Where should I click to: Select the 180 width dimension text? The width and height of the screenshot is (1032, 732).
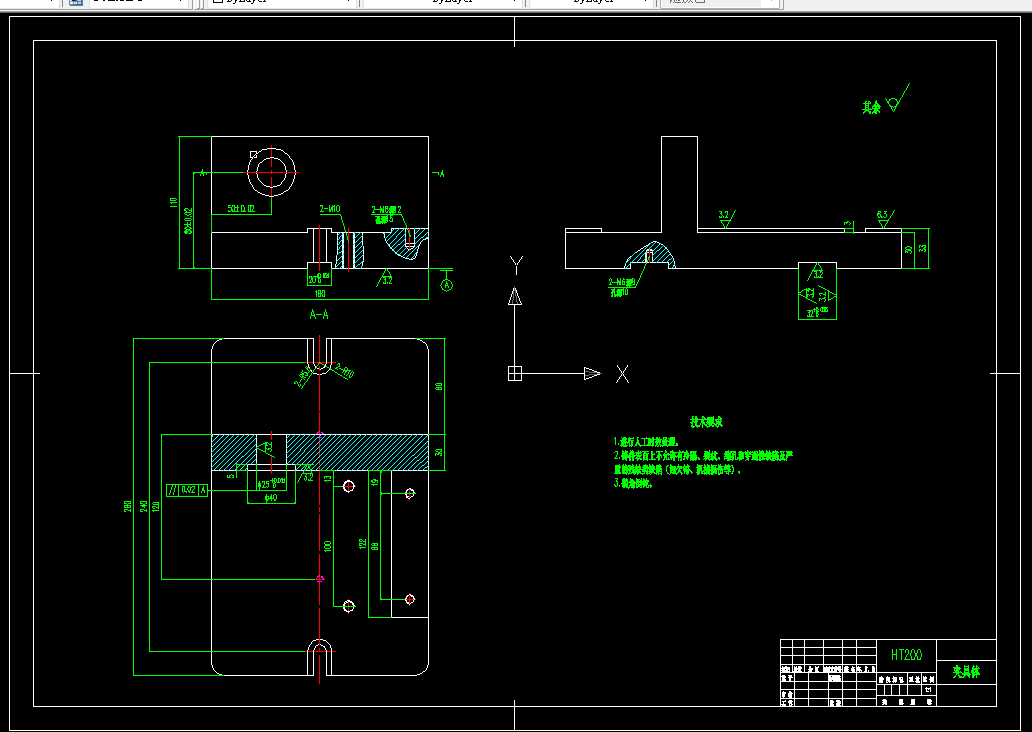click(x=320, y=294)
